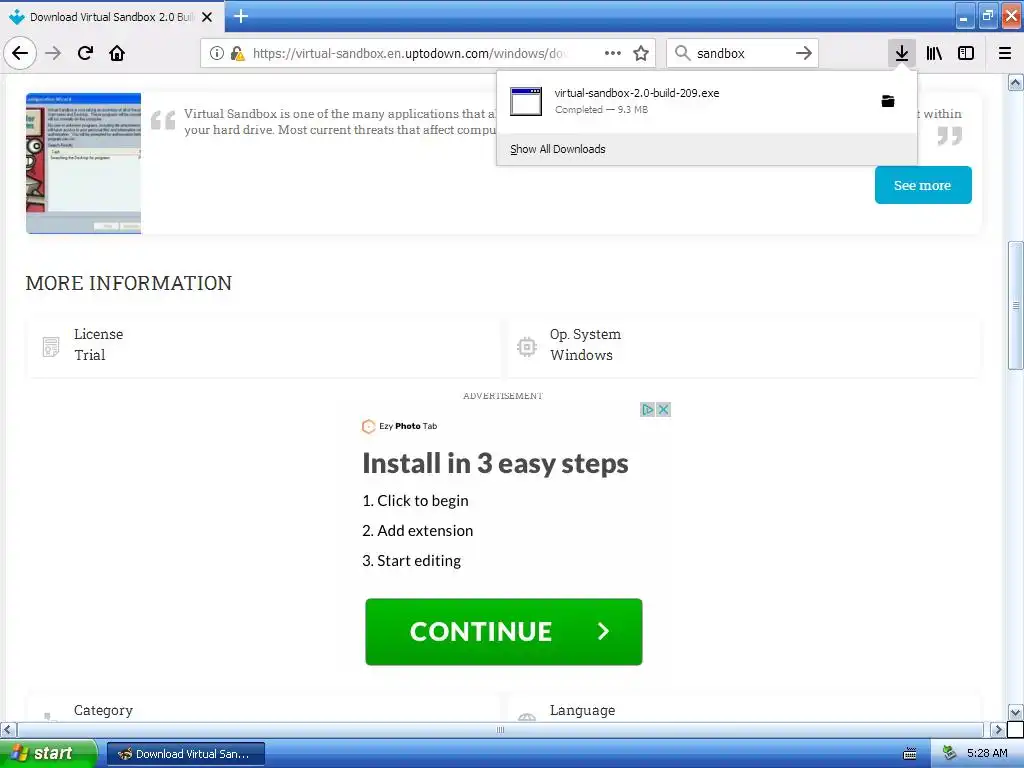Viewport: 1024px width, 768px height.
Task: Open the library bookmarks icon
Action: tap(934, 53)
